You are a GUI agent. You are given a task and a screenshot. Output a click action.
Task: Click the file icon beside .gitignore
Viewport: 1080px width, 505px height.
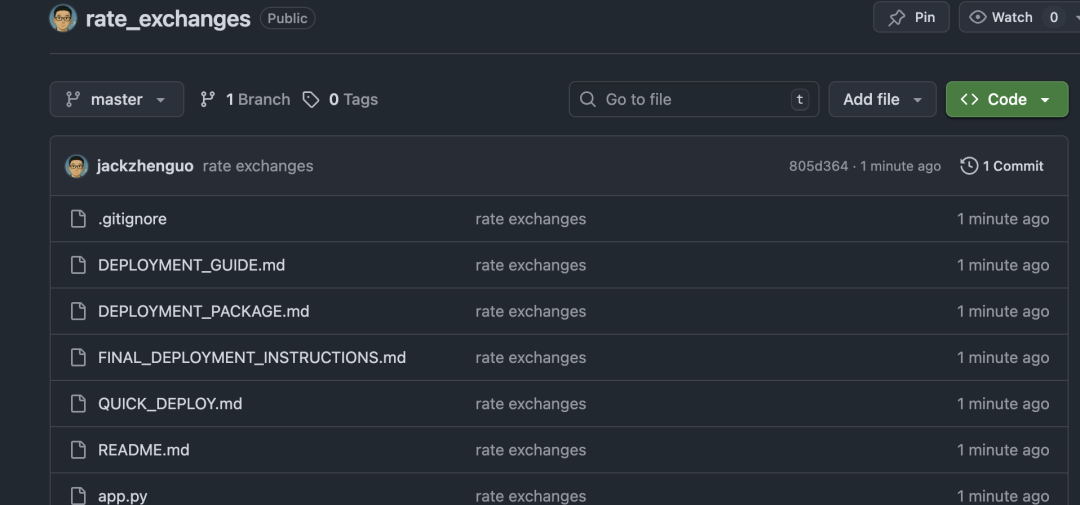pyautogui.click(x=78, y=219)
